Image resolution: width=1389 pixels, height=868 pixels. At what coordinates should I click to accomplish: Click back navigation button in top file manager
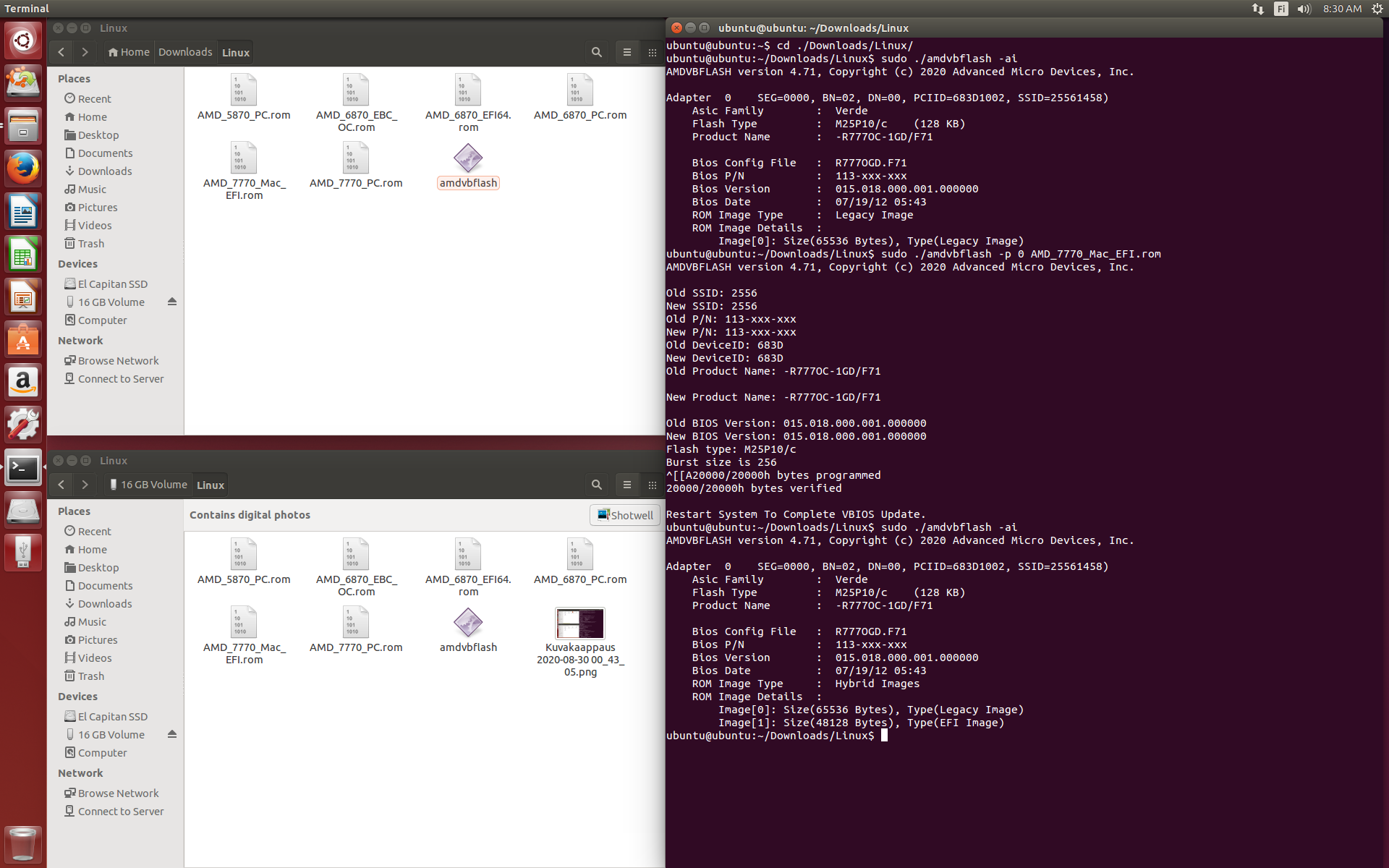[61, 52]
